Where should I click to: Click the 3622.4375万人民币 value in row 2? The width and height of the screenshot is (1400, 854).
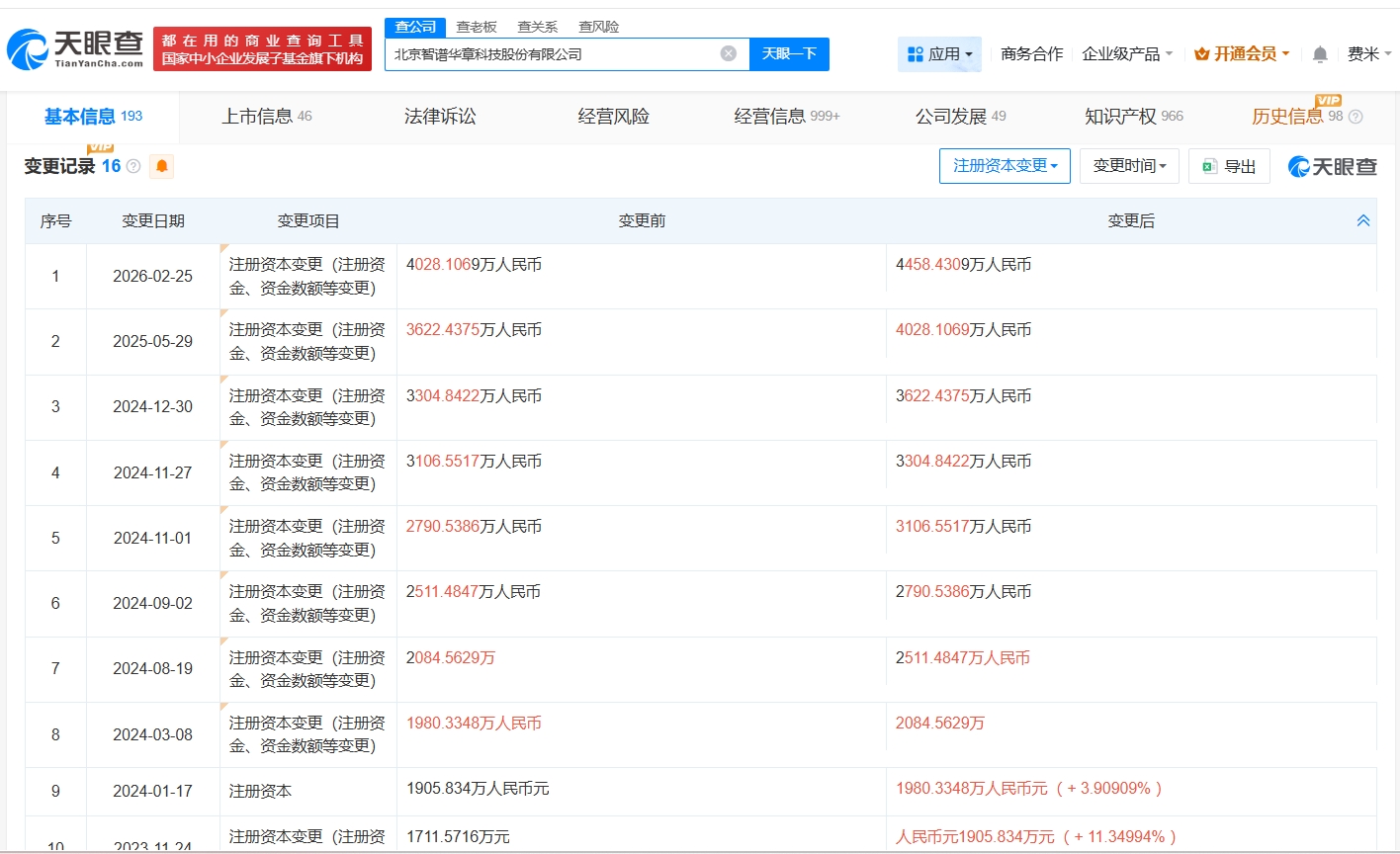[474, 330]
